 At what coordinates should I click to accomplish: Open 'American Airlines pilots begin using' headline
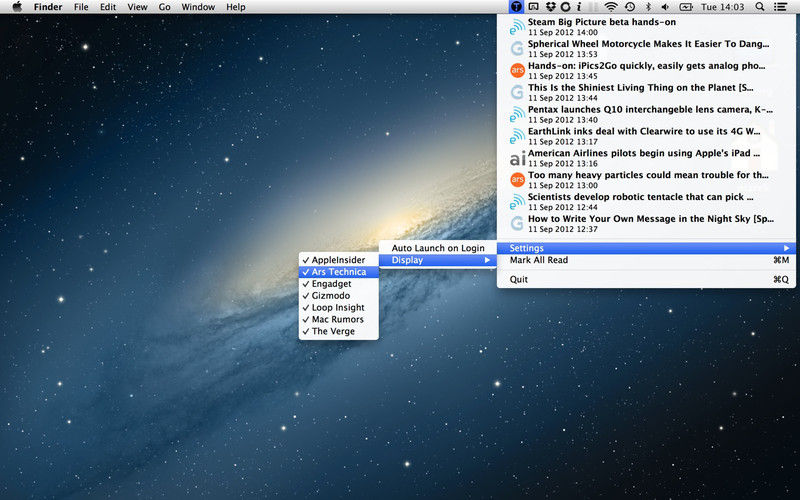click(x=644, y=153)
